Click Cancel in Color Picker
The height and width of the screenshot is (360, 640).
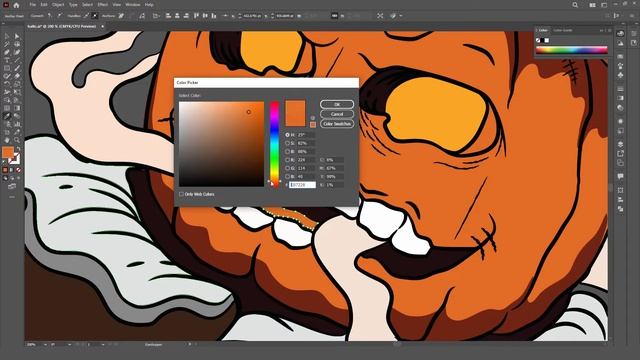click(337, 114)
